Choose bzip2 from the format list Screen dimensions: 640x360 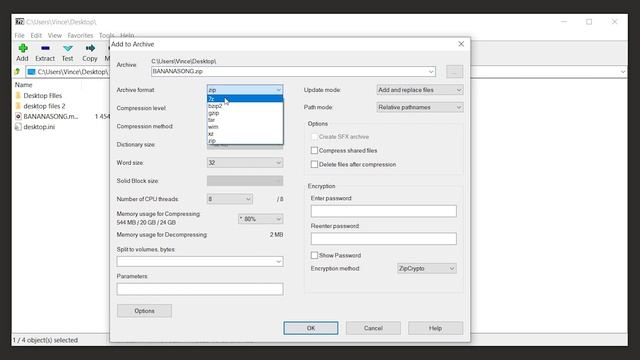pyautogui.click(x=245, y=106)
